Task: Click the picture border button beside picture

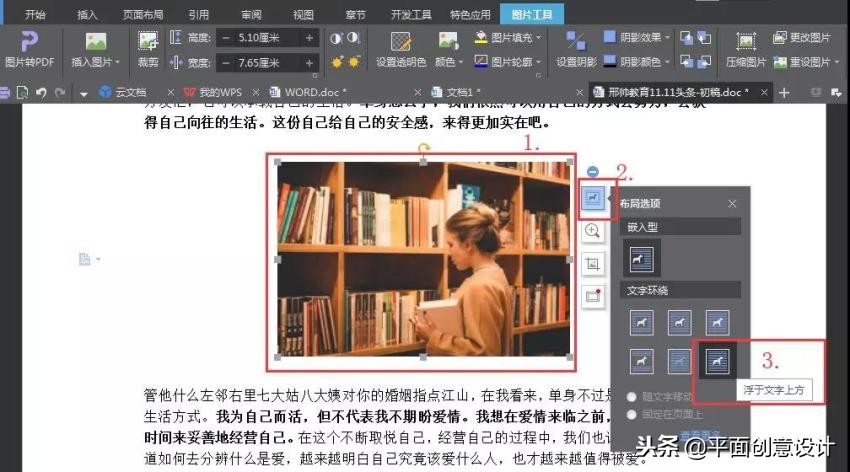Action: click(593, 296)
